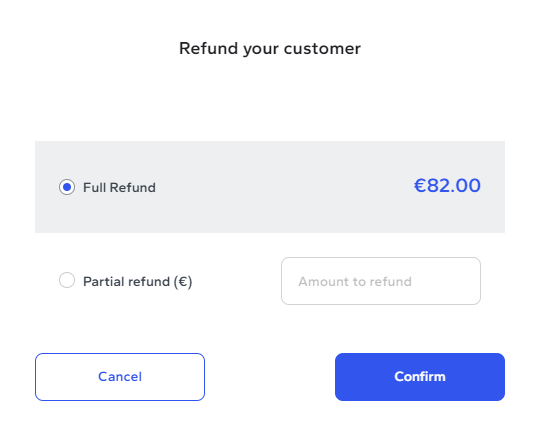Click the highlighted grey Full Refund row
This screenshot has width=538, height=435.
(270, 187)
